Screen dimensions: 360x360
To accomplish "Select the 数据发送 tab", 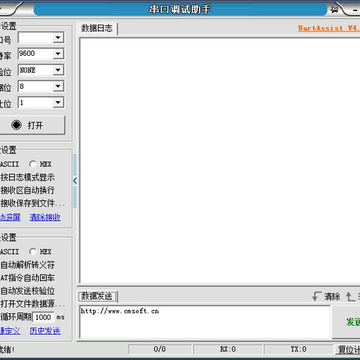I will (x=97, y=296).
